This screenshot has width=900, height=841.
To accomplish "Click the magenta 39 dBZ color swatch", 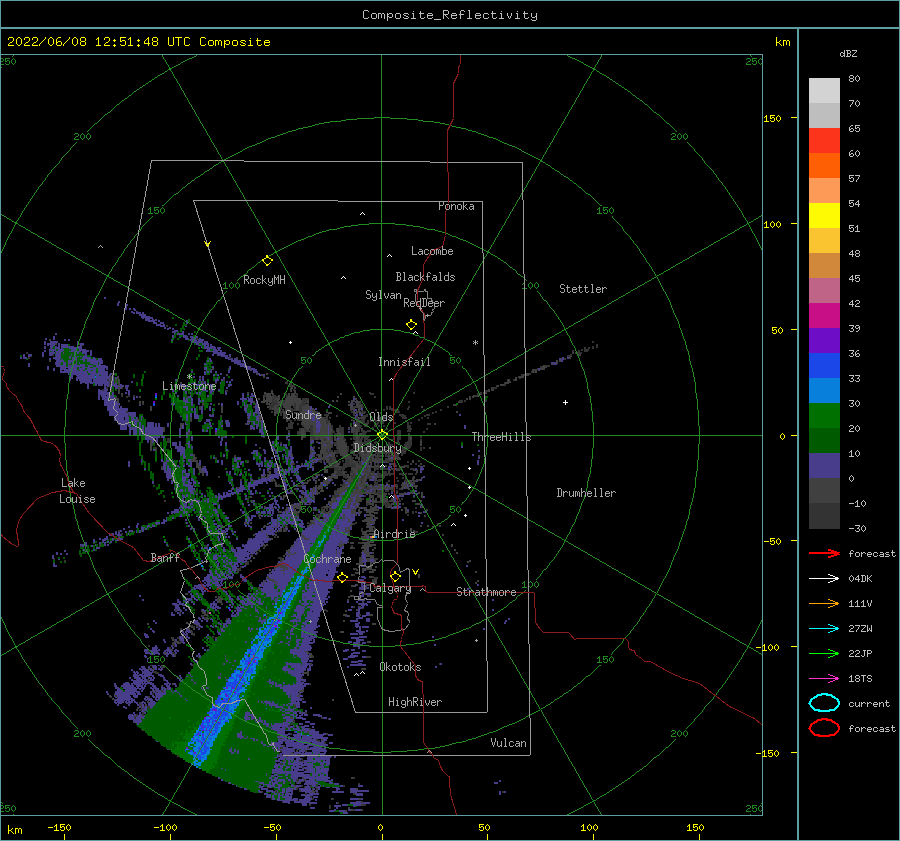I will click(824, 316).
